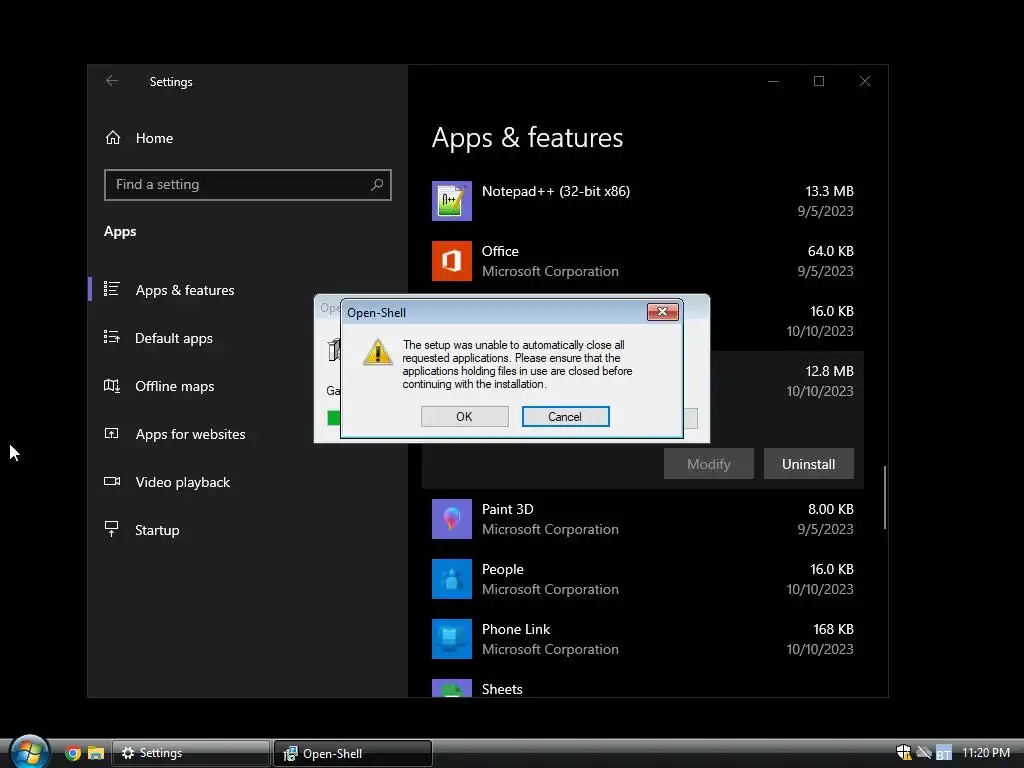Click the Settings back arrow
This screenshot has height=768, width=1024.
112,81
